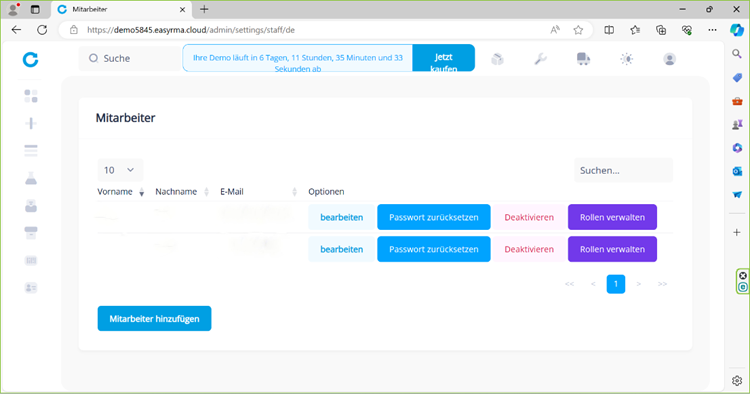750x394 pixels.
Task: Expand the 10 entries per page dropdown
Action: point(120,170)
